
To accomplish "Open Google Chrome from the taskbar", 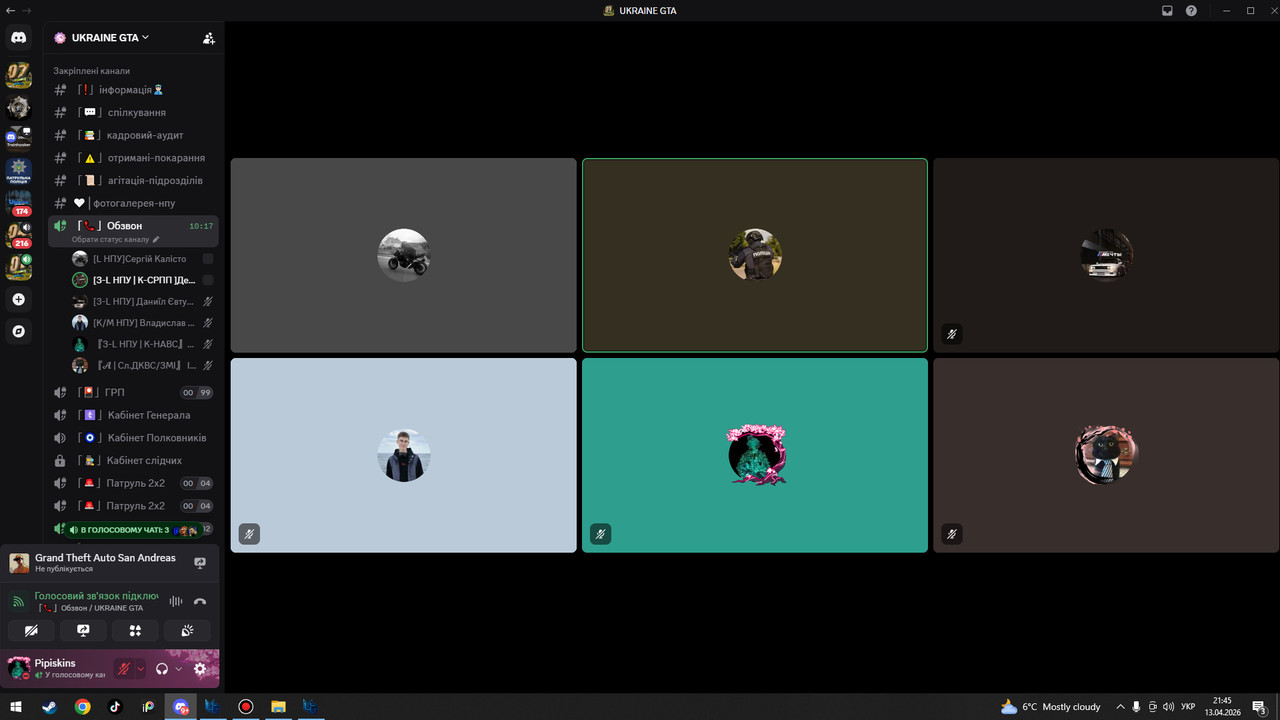I will point(82,706).
